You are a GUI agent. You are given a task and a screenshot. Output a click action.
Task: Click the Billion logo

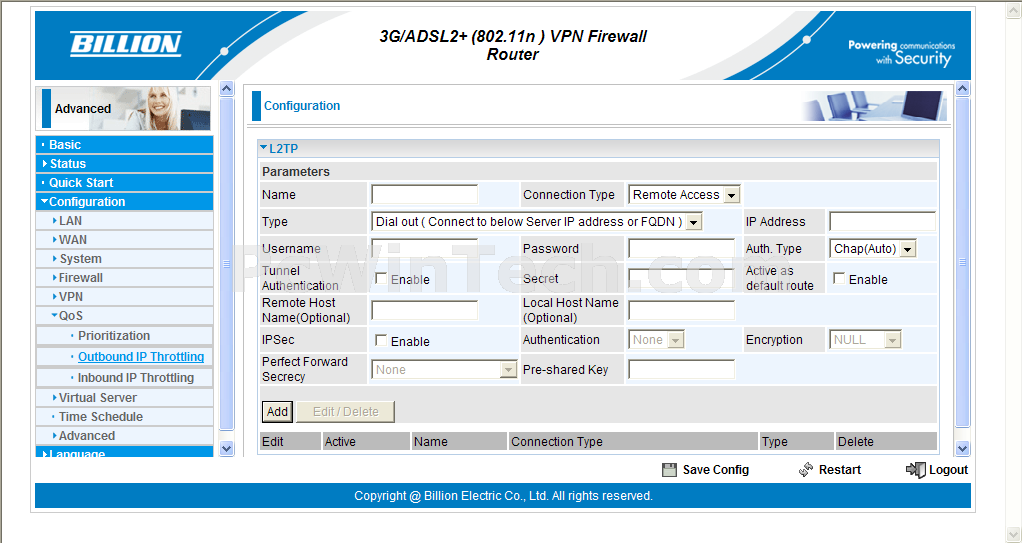126,44
